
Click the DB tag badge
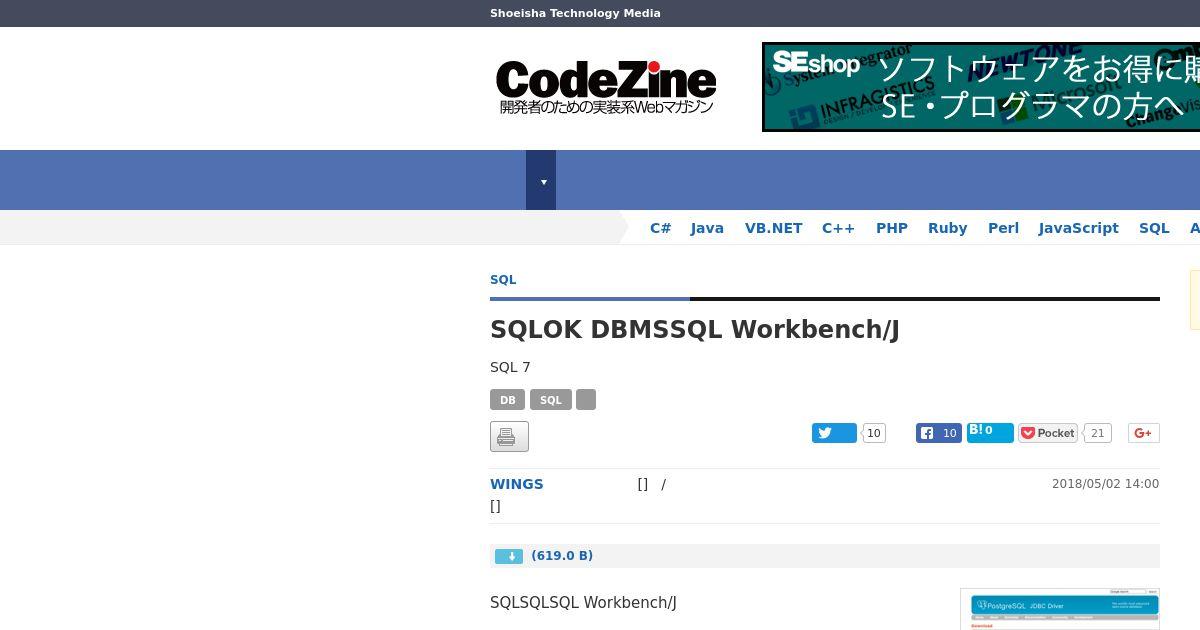(x=507, y=400)
